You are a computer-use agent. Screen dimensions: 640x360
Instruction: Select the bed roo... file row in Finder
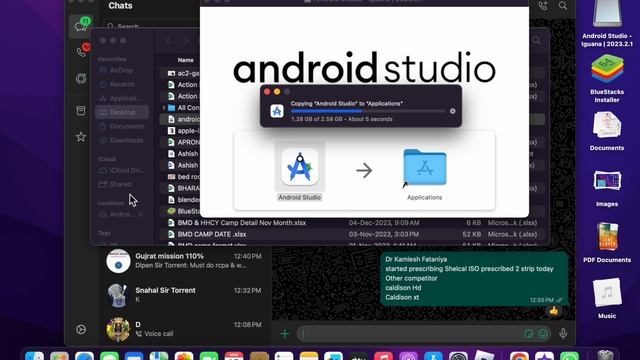coord(180,177)
